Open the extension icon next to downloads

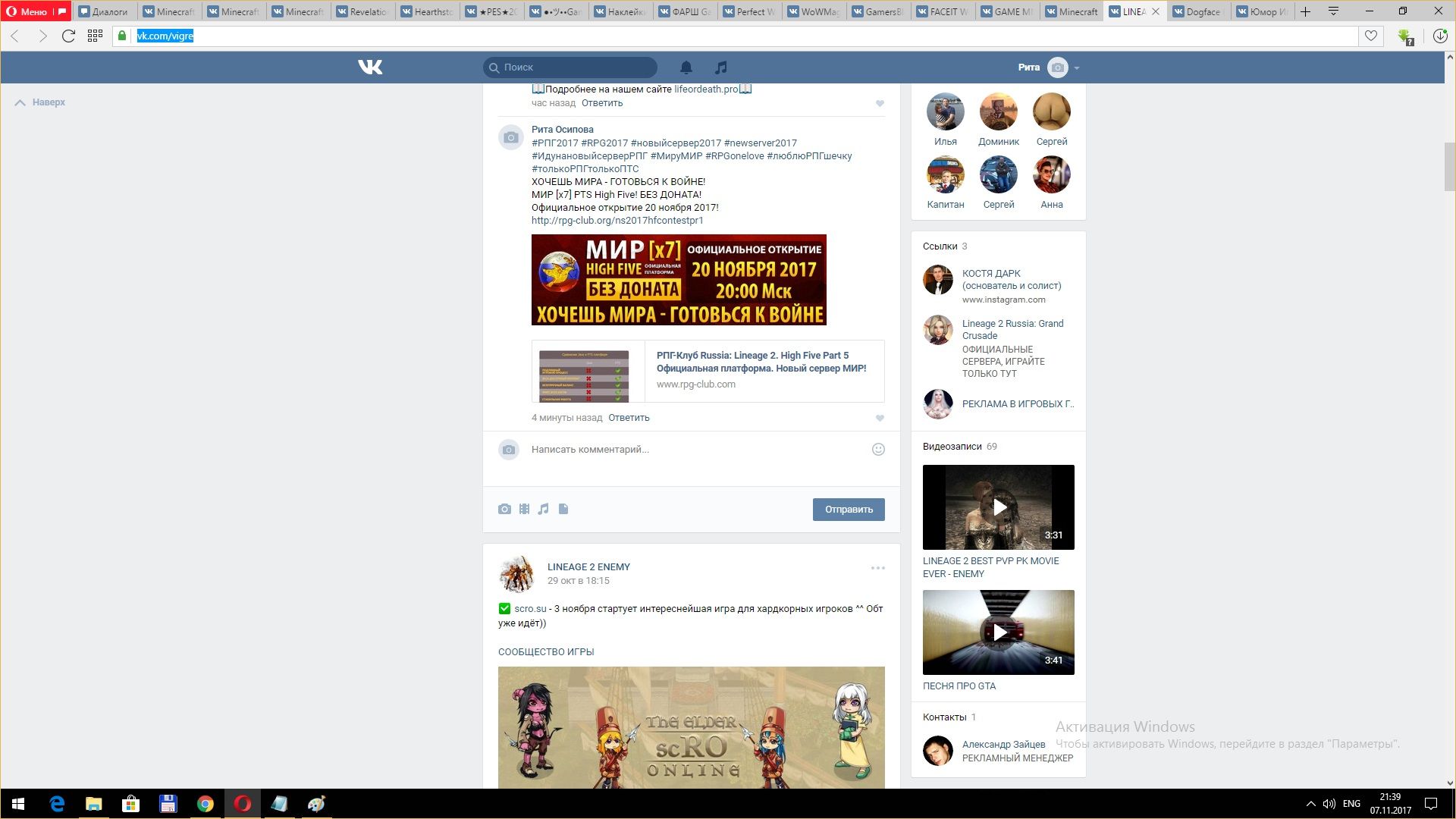coord(1406,36)
